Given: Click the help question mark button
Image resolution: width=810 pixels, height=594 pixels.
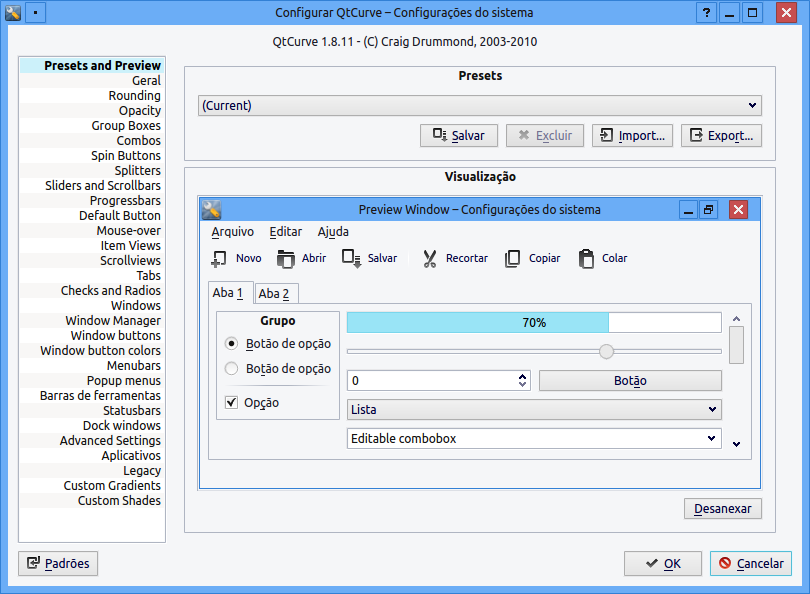Looking at the screenshot, I should (706, 12).
